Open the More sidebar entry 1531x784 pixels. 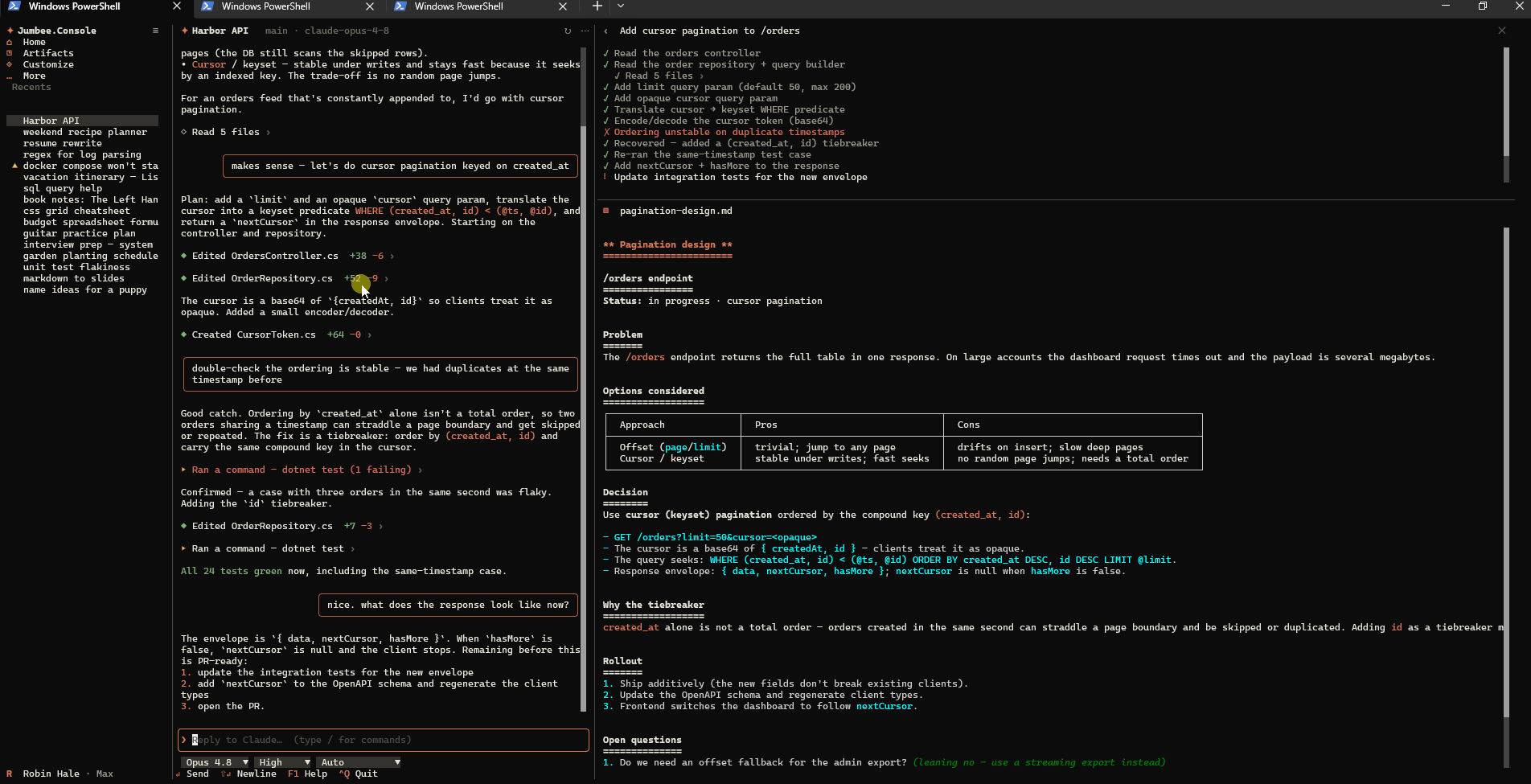pos(34,76)
